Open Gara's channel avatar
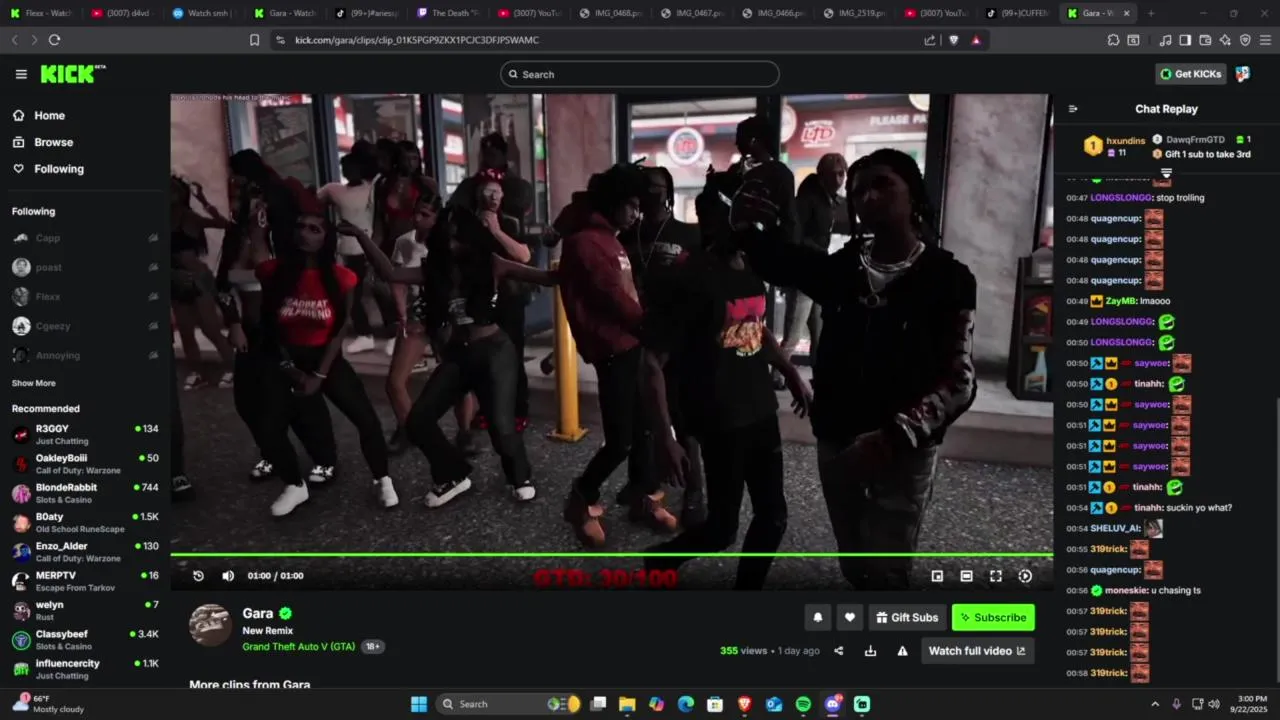 click(210, 625)
